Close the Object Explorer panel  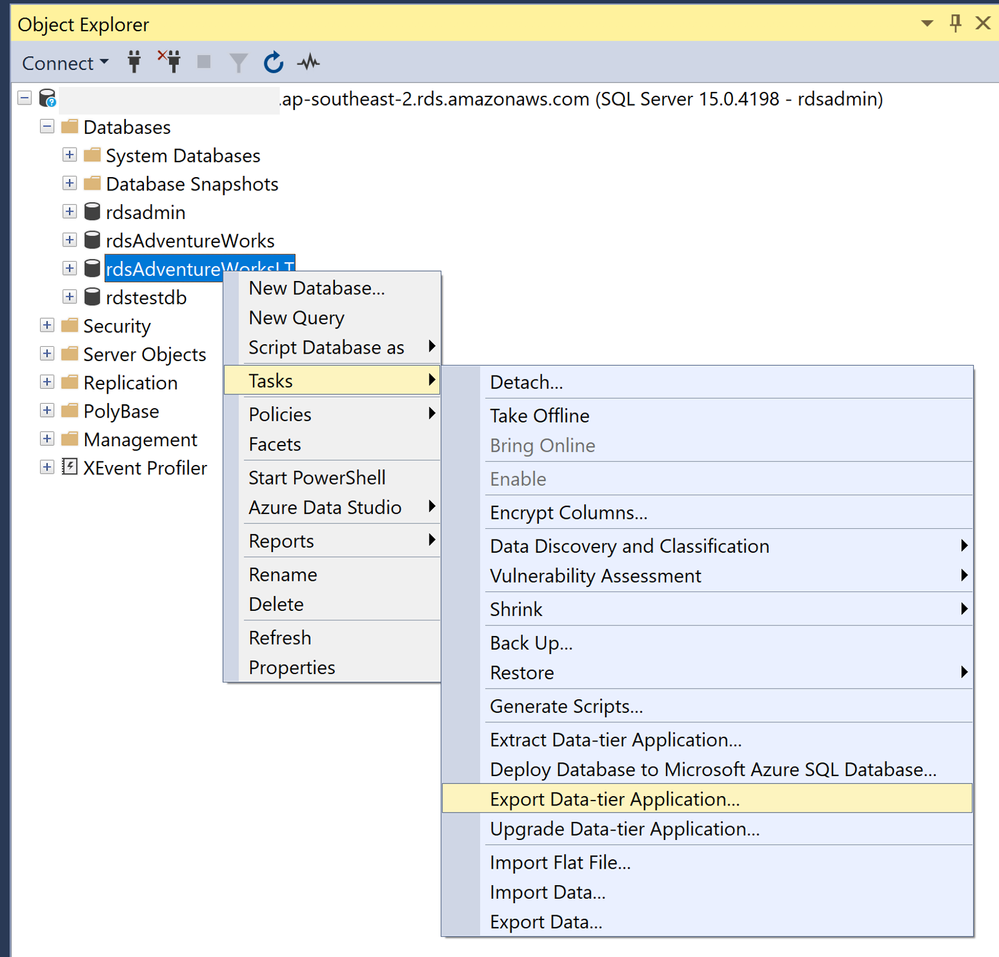(983, 24)
